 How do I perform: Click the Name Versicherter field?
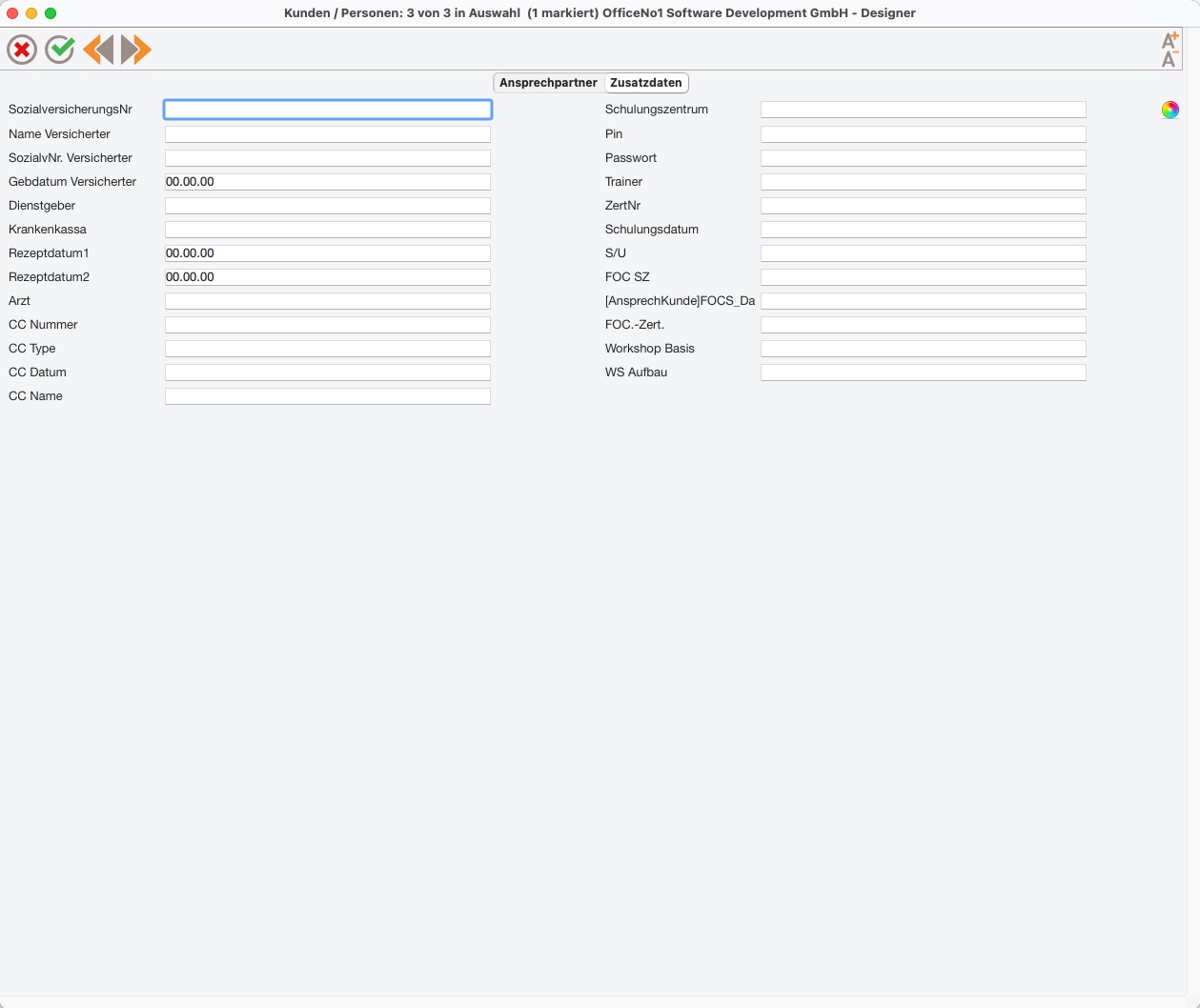[x=328, y=134]
